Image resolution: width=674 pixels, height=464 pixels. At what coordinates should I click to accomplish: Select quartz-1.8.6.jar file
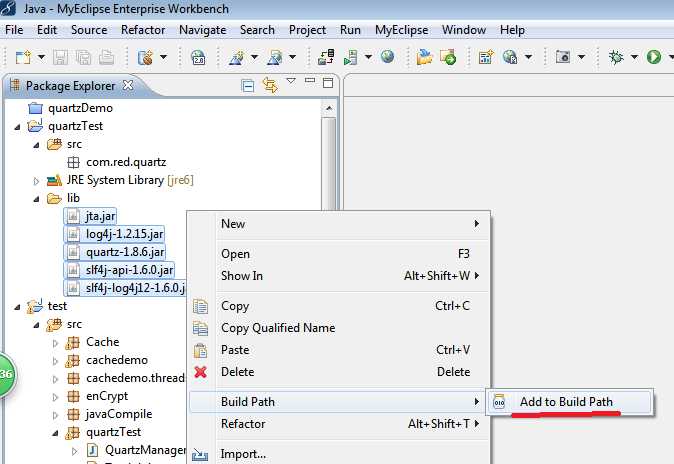coord(115,252)
